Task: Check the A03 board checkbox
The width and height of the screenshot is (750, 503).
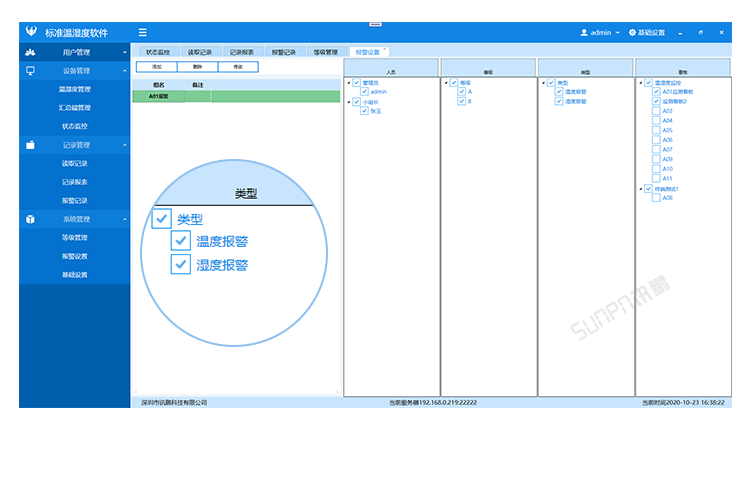Action: pyautogui.click(x=656, y=111)
